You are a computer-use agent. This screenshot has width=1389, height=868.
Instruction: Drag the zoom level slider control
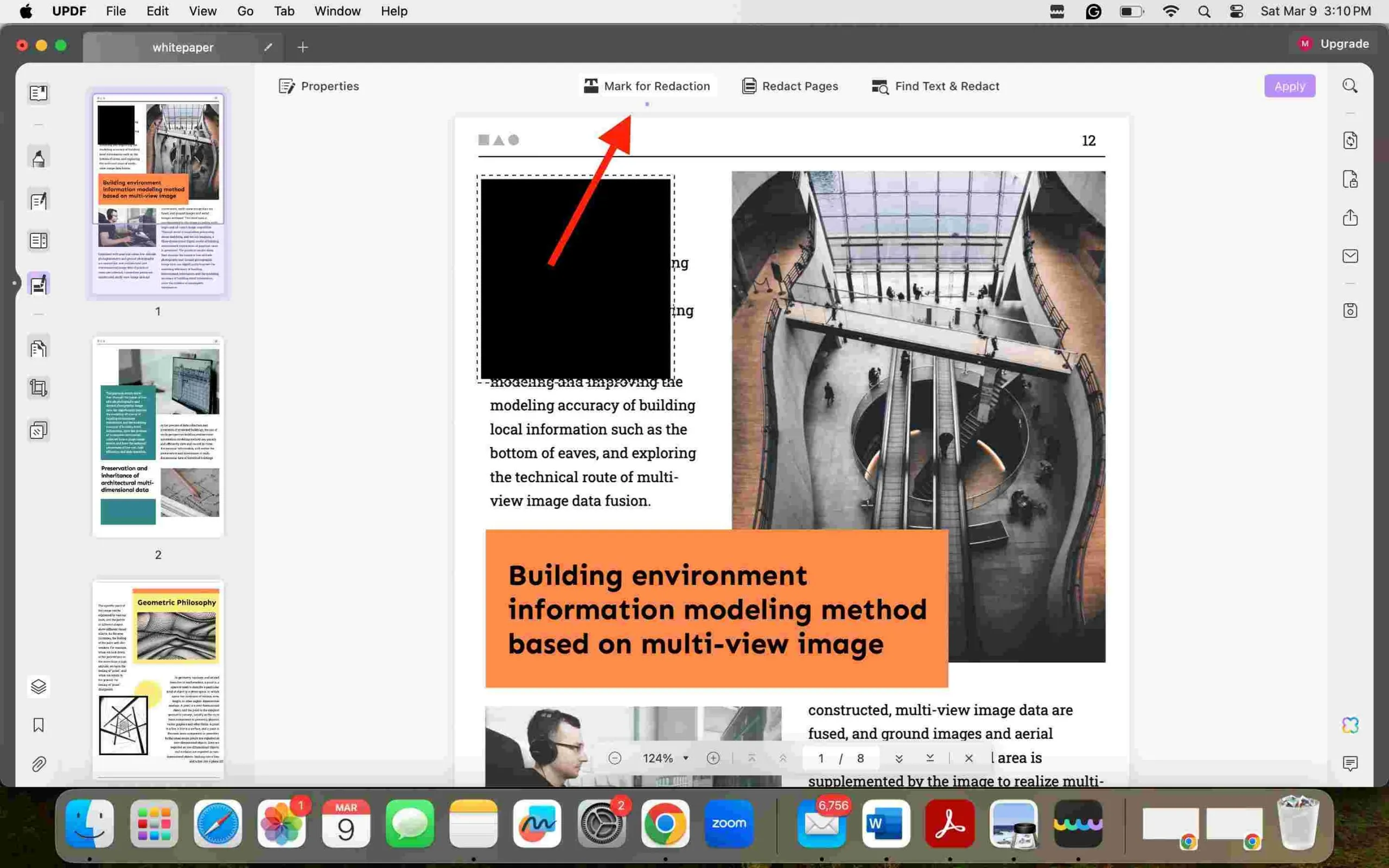pyautogui.click(x=665, y=758)
